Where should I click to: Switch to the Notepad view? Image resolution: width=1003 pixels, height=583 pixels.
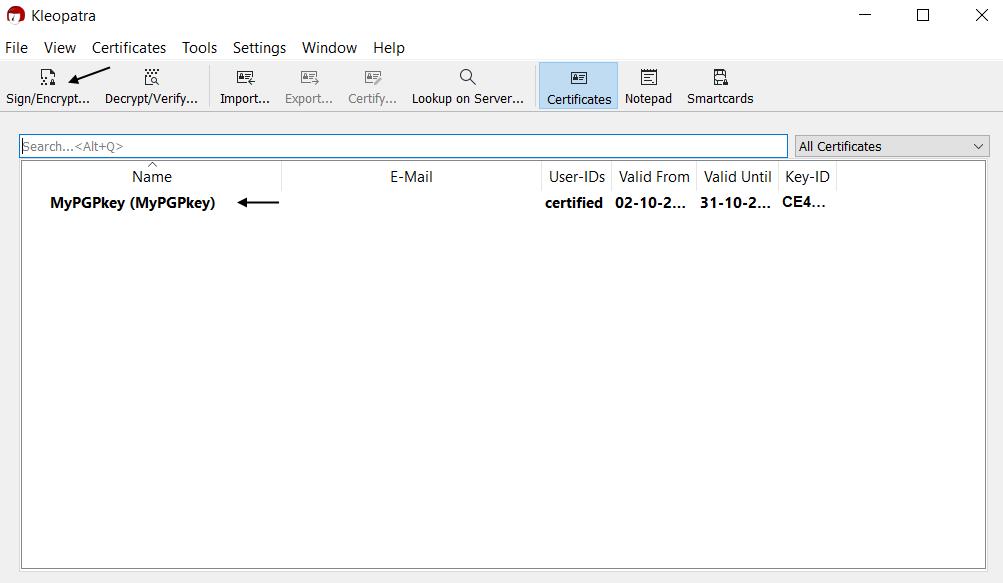pyautogui.click(x=647, y=86)
